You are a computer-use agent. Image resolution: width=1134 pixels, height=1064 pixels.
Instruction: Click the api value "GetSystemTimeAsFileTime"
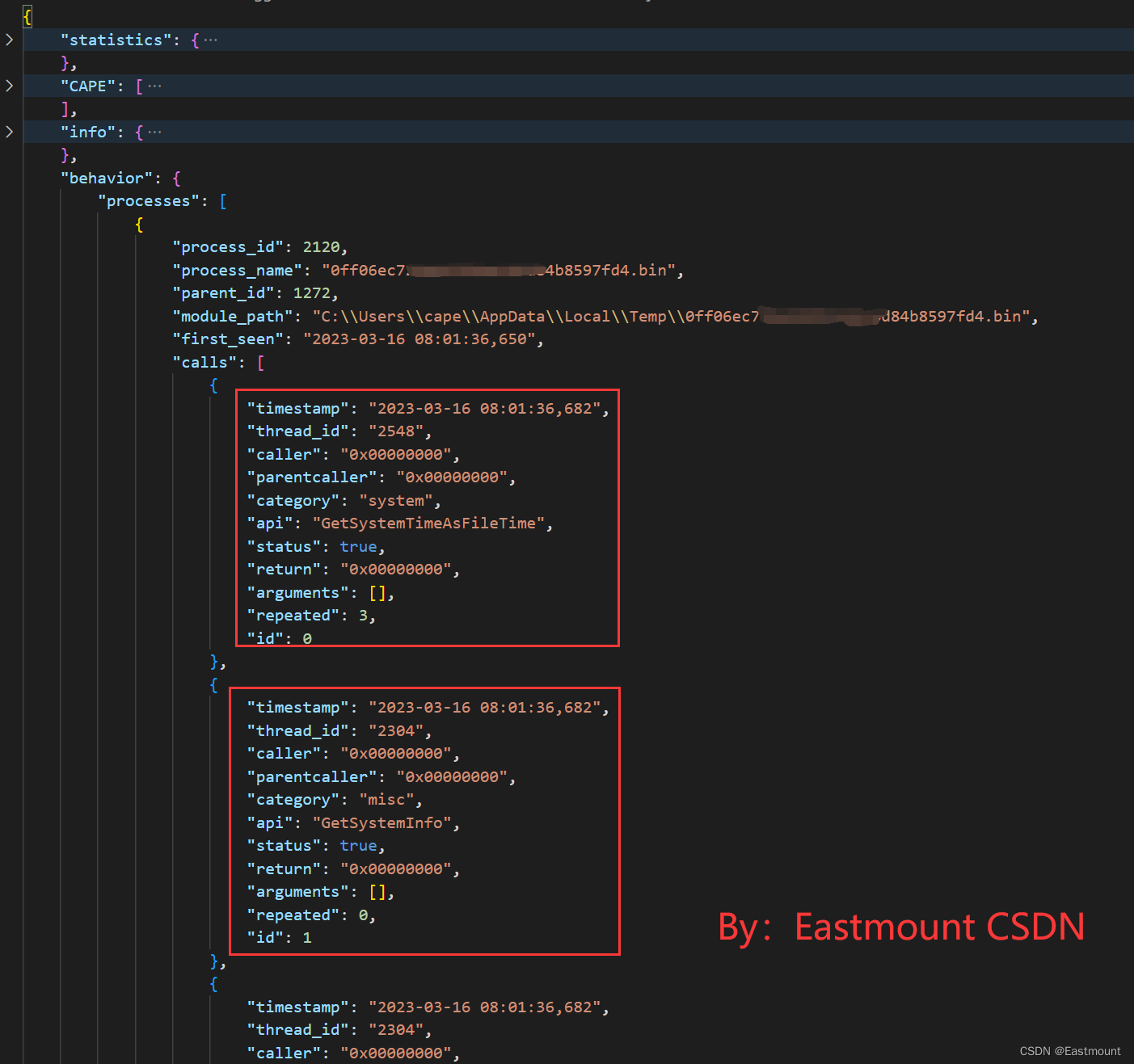[428, 524]
